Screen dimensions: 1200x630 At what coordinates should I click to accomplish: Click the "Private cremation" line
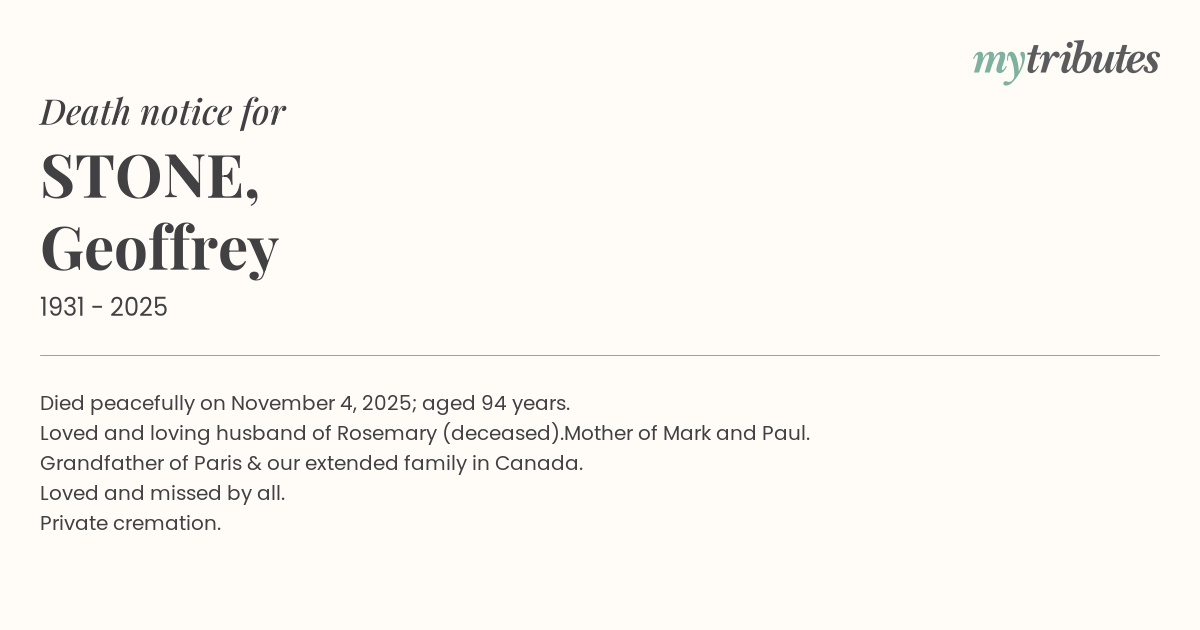130,523
